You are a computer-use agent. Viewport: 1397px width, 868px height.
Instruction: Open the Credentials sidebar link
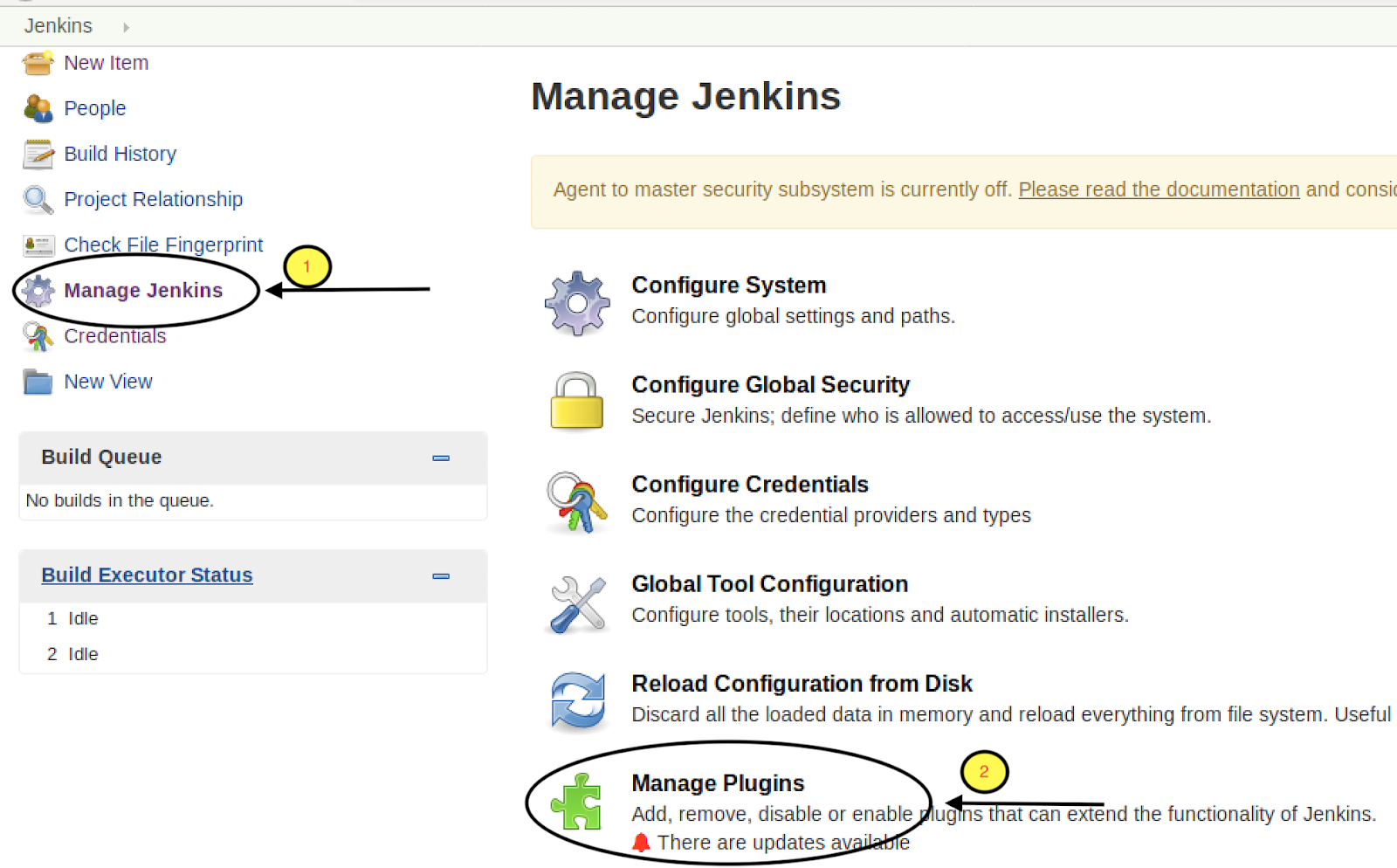pos(114,336)
